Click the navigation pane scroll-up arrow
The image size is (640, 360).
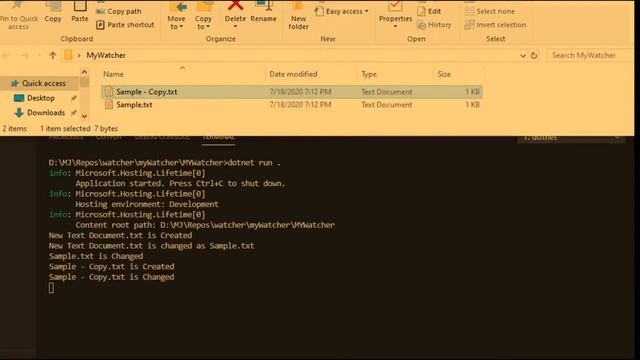84,72
